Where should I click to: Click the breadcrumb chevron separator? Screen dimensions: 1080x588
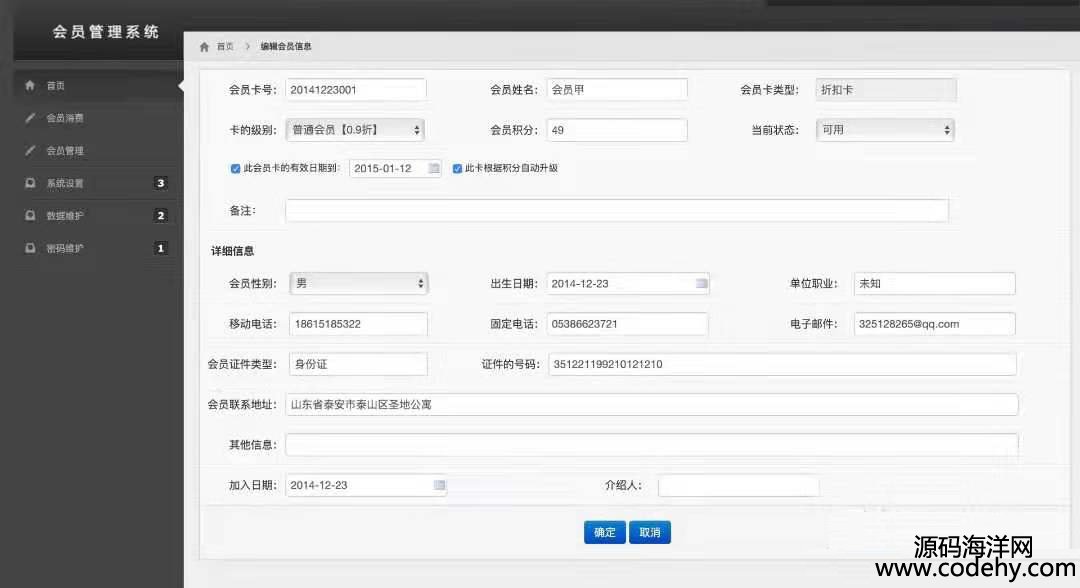click(x=247, y=47)
